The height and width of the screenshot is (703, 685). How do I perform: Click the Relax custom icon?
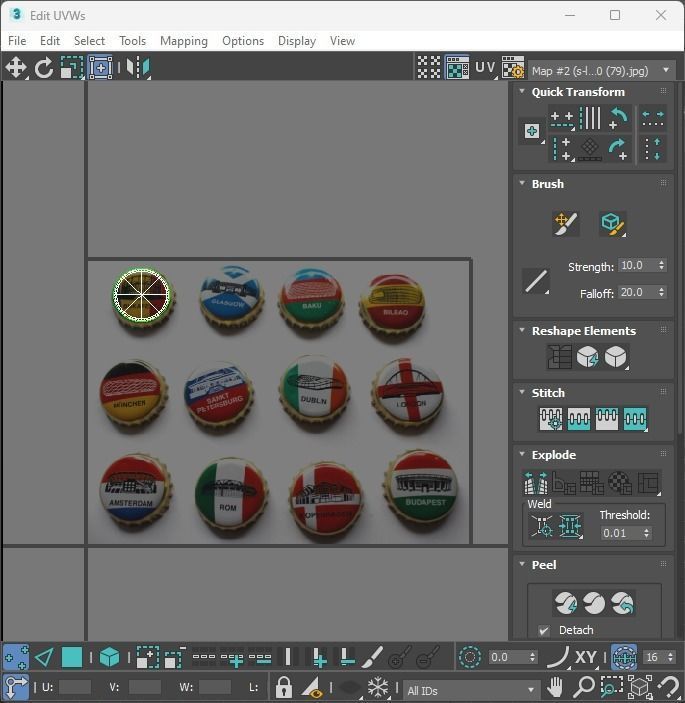click(616, 357)
